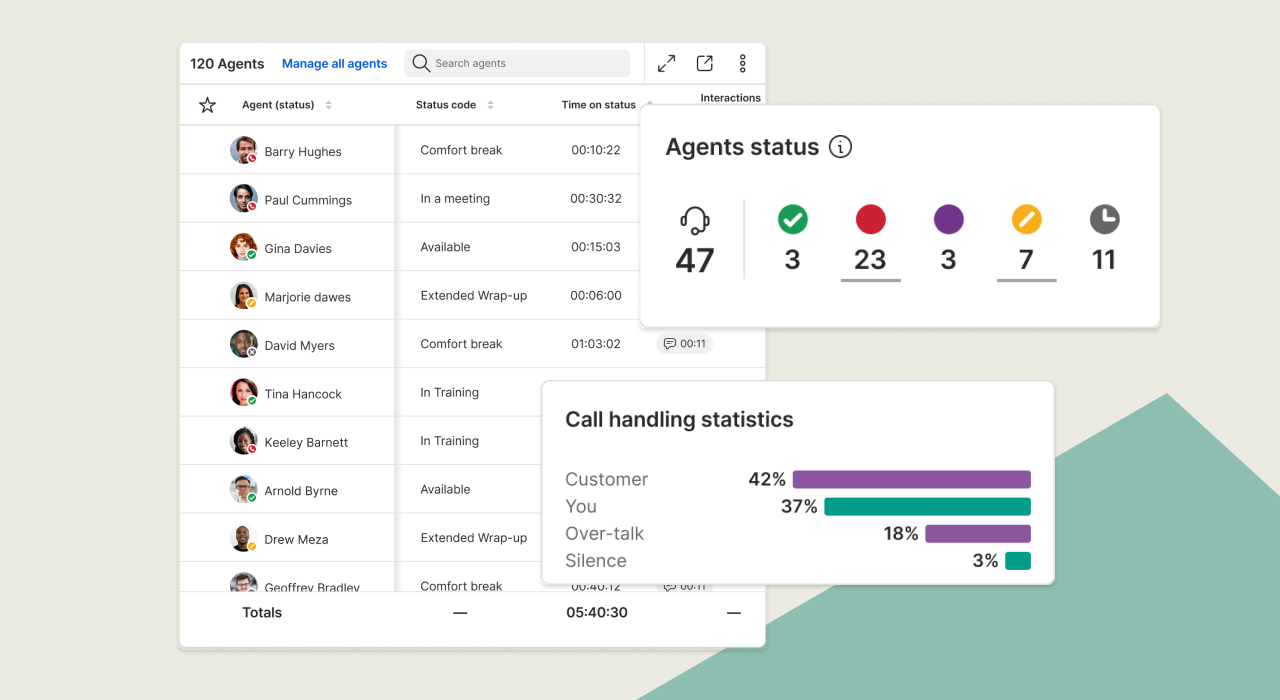
Task: Click the expand to fullscreen arrows icon
Action: coord(666,64)
